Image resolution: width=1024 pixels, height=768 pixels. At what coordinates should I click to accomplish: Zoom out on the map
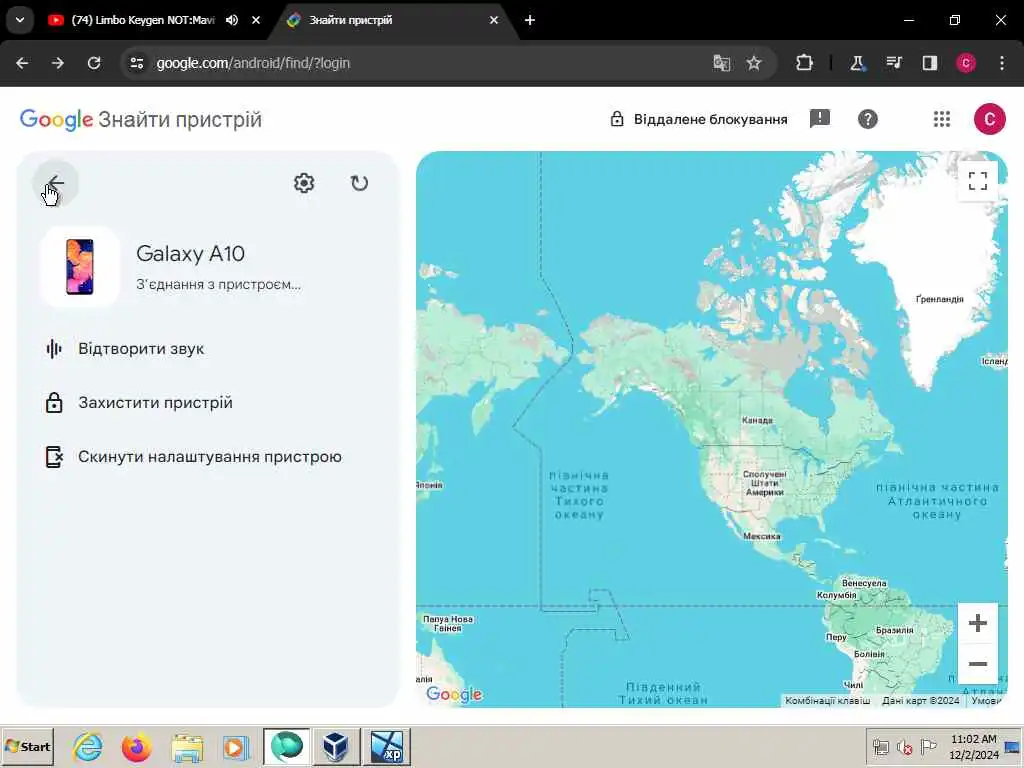[978, 664]
